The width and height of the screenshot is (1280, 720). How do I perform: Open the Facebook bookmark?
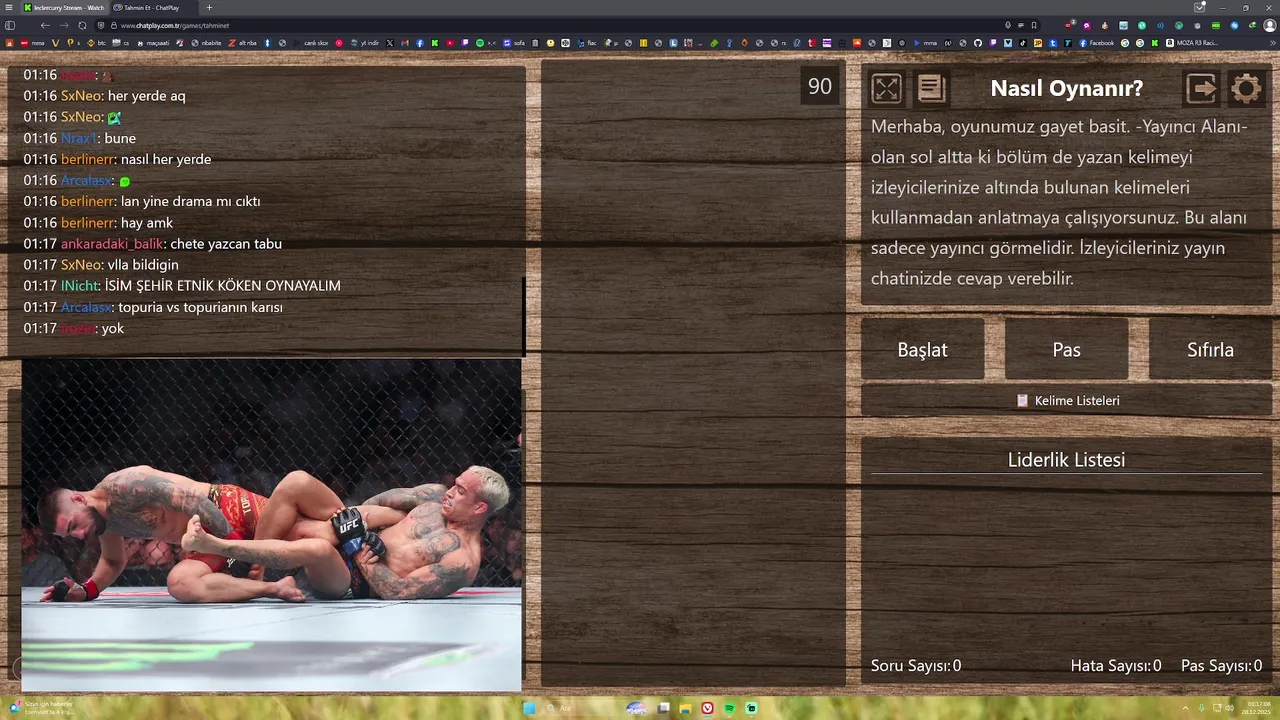(x=1096, y=43)
